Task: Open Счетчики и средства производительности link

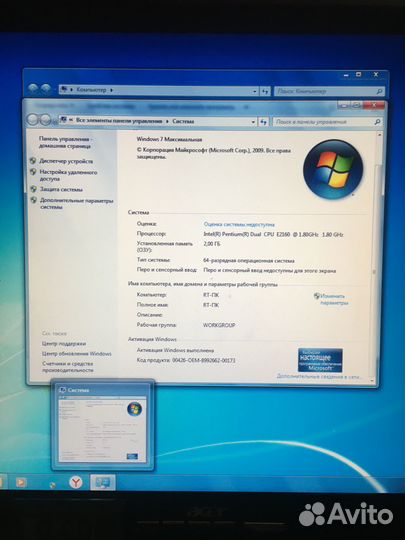Action: (x=68, y=367)
